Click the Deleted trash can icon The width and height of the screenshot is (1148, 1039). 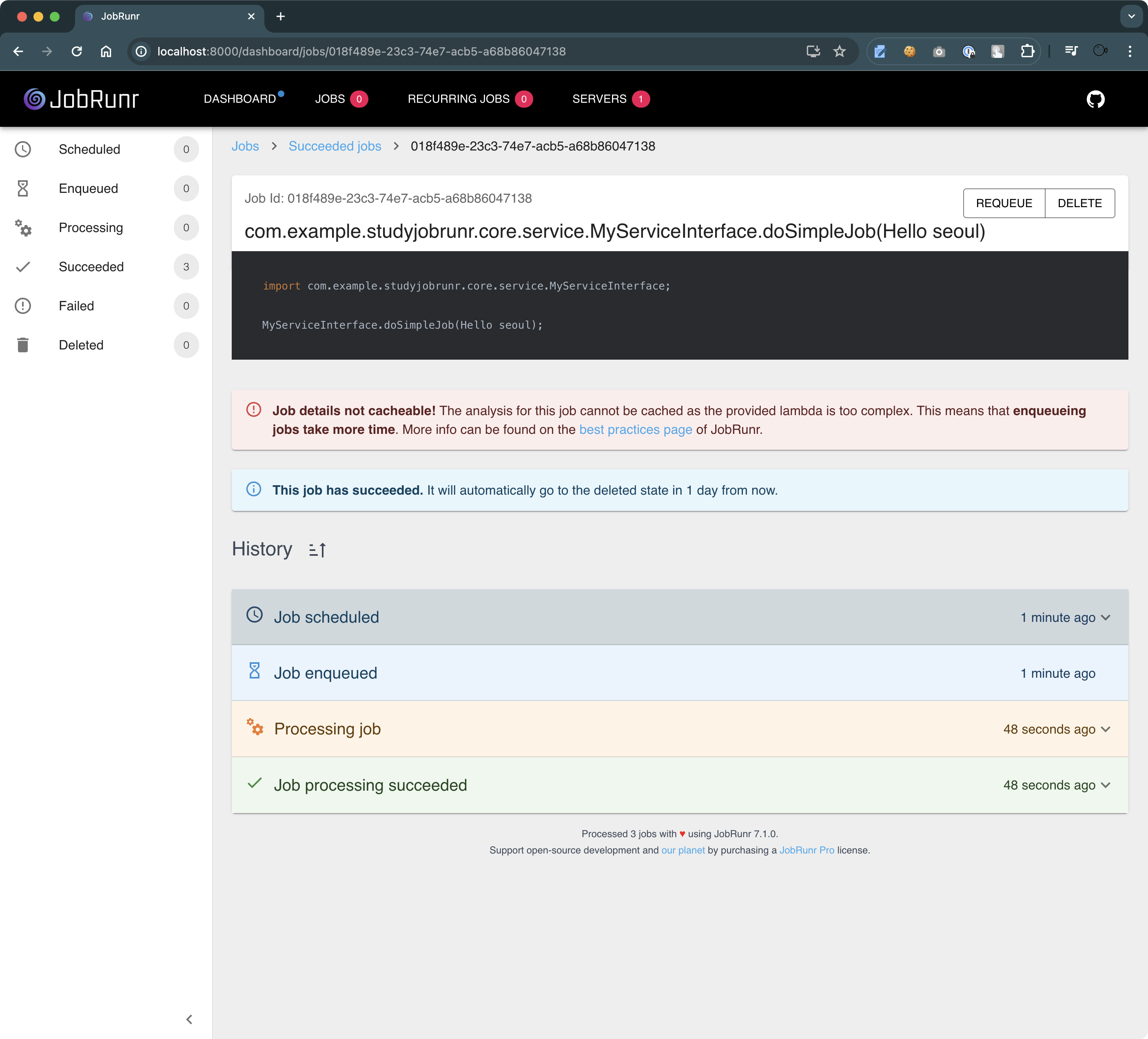coord(23,345)
